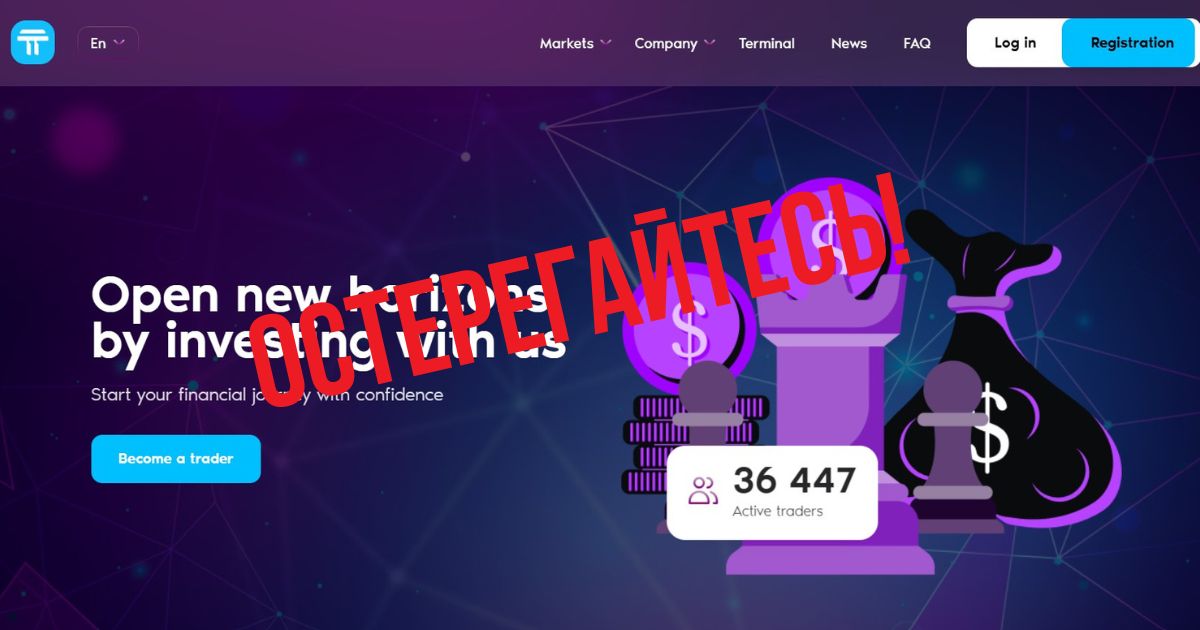1200x630 pixels.
Task: Open the News section
Action: pyautogui.click(x=849, y=43)
